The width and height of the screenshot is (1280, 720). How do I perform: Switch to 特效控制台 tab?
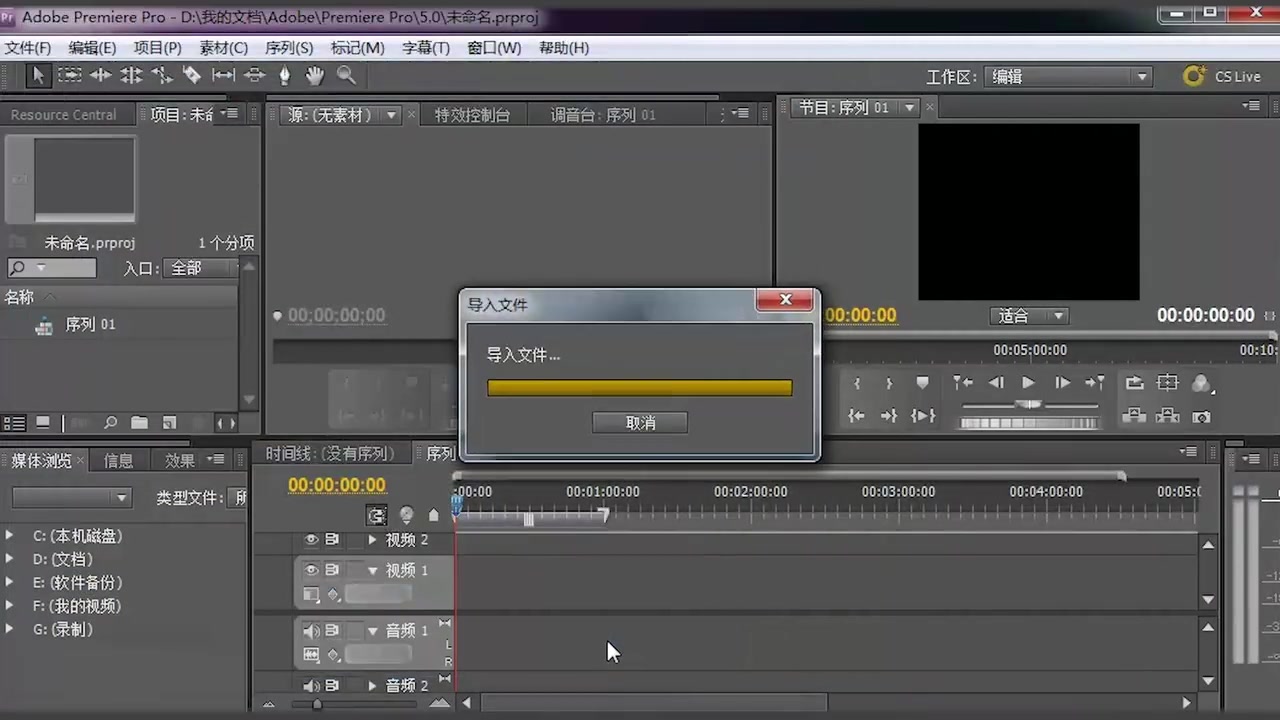coord(472,115)
